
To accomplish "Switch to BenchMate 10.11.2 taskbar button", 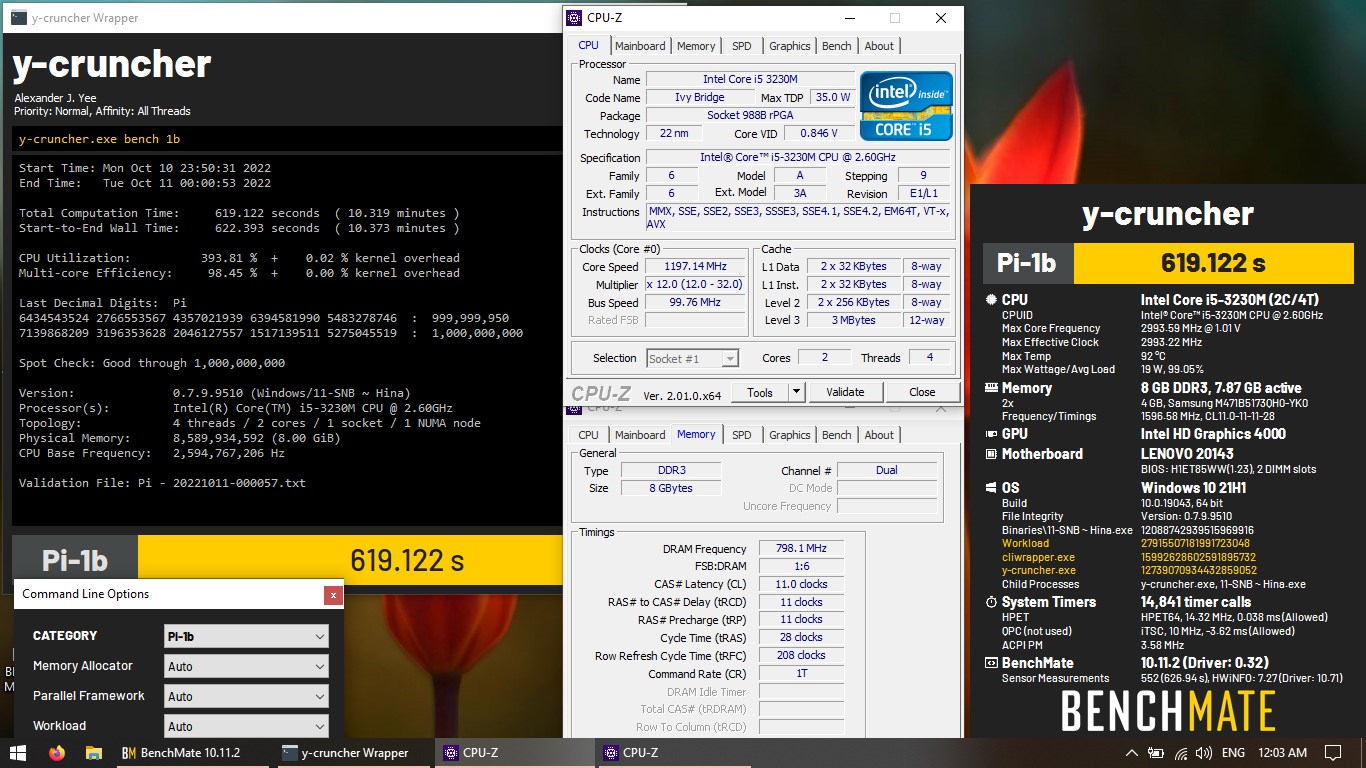I will point(192,753).
